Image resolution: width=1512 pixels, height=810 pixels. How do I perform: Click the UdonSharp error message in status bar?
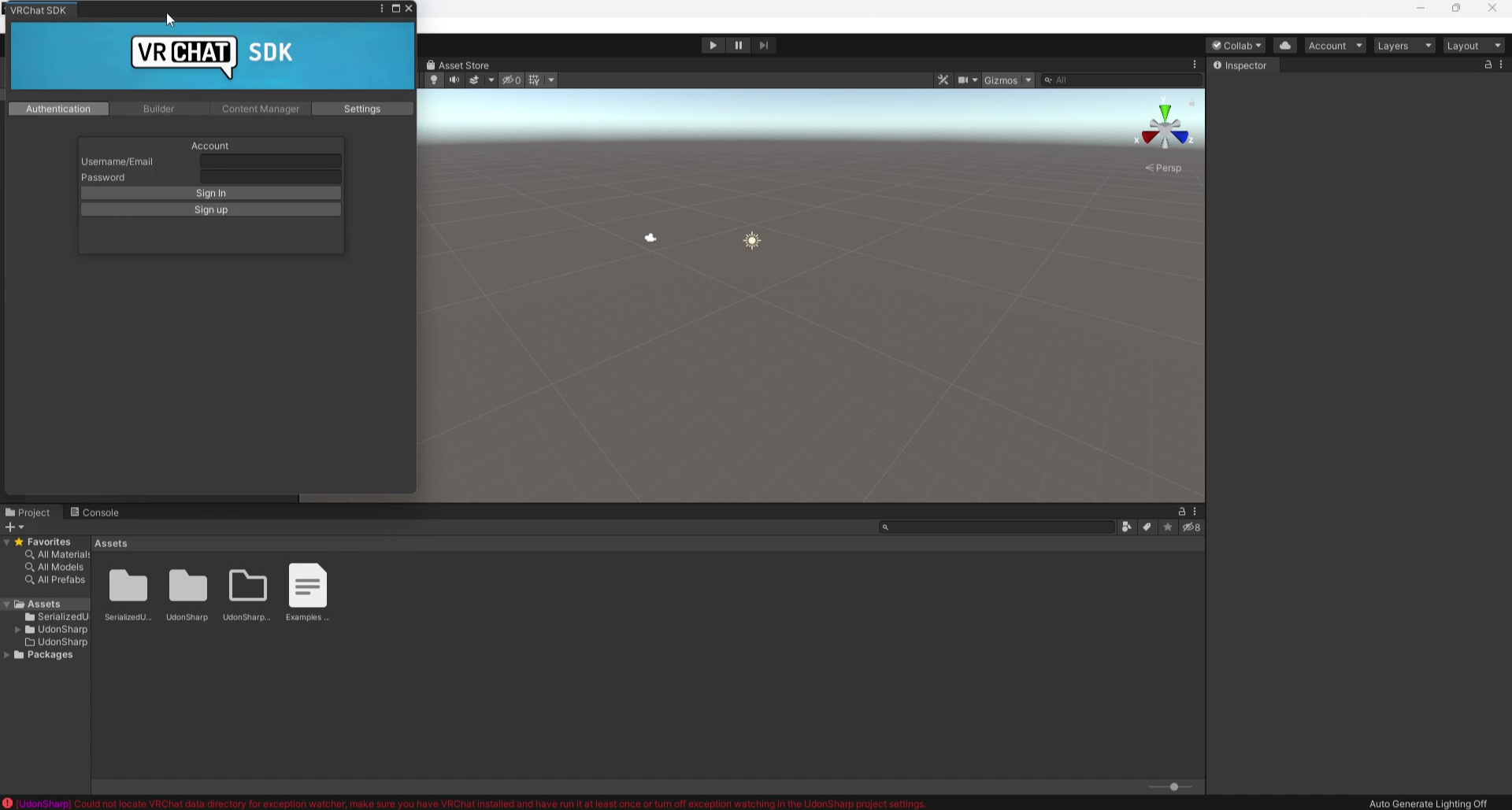(x=472, y=804)
